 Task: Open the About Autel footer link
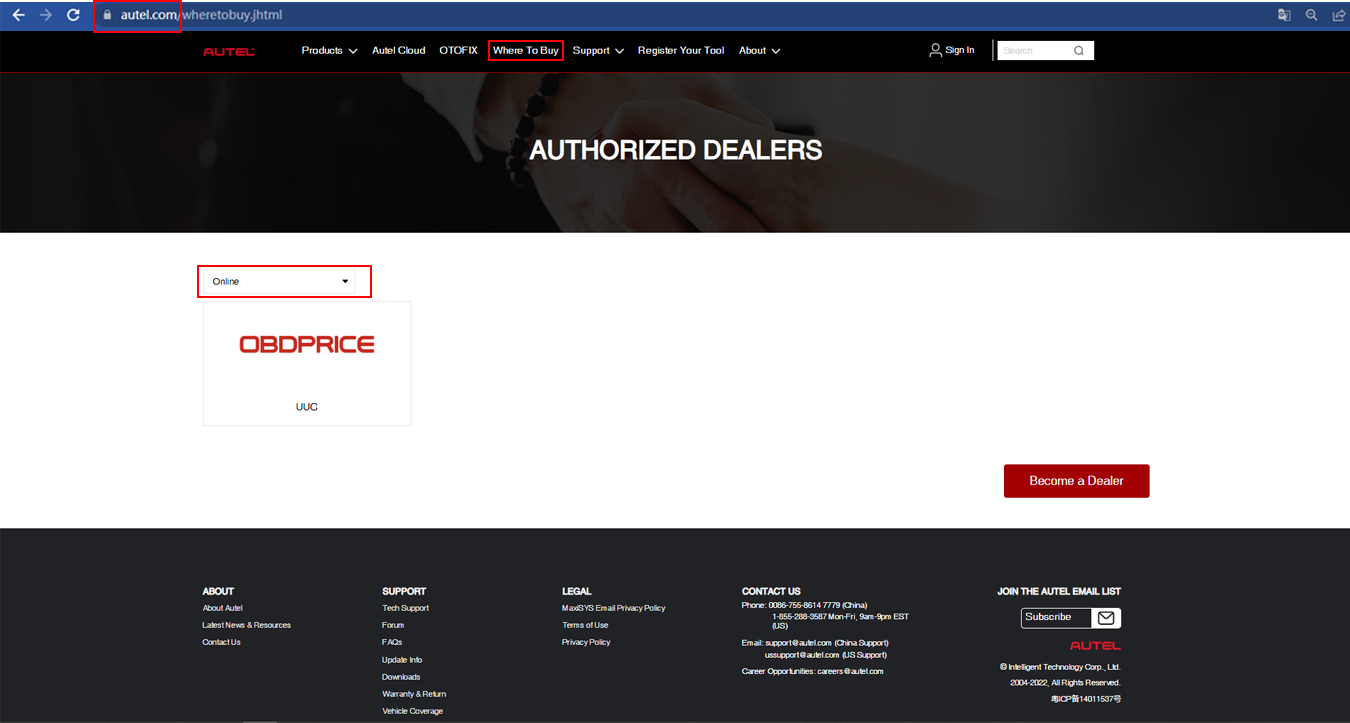click(222, 608)
